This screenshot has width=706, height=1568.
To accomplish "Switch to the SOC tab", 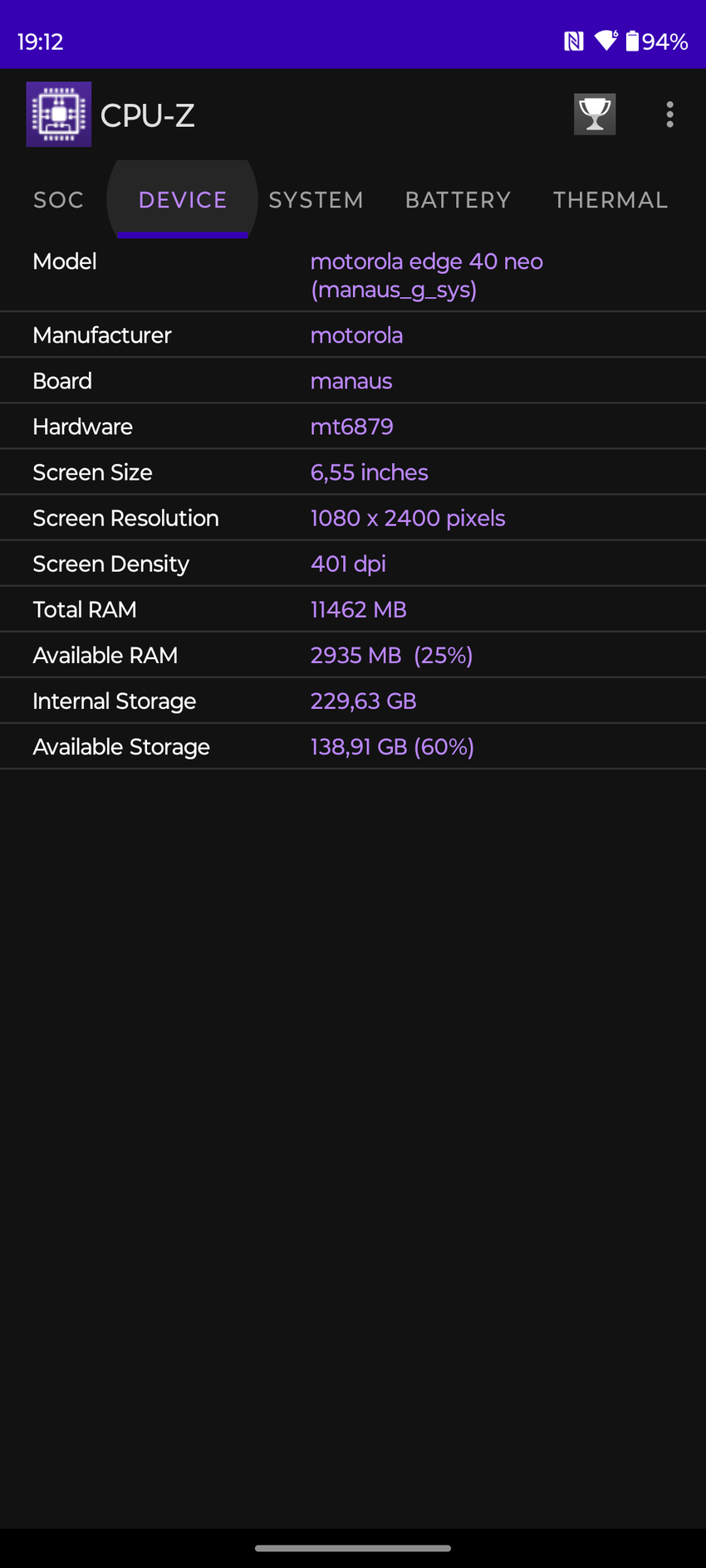I will (x=59, y=200).
